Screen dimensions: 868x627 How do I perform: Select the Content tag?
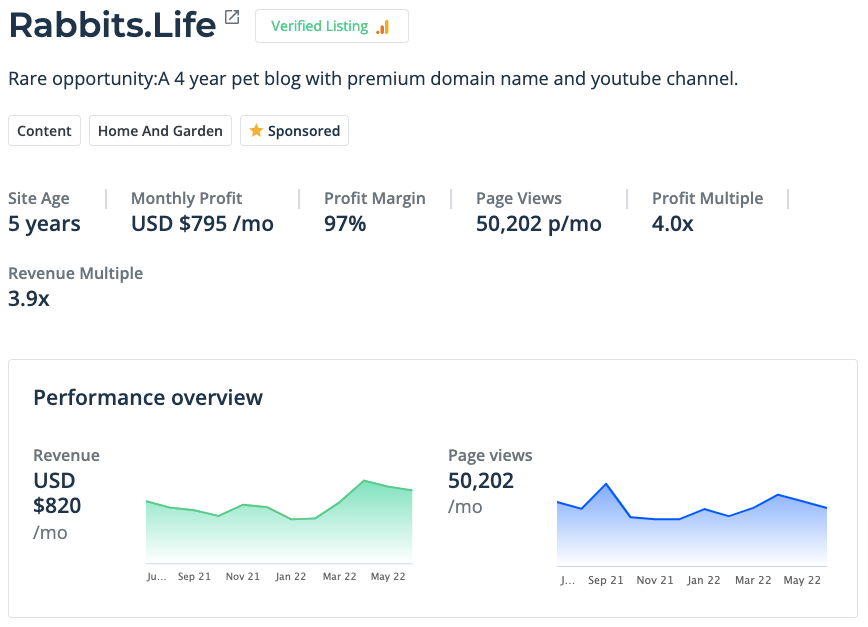pos(44,131)
